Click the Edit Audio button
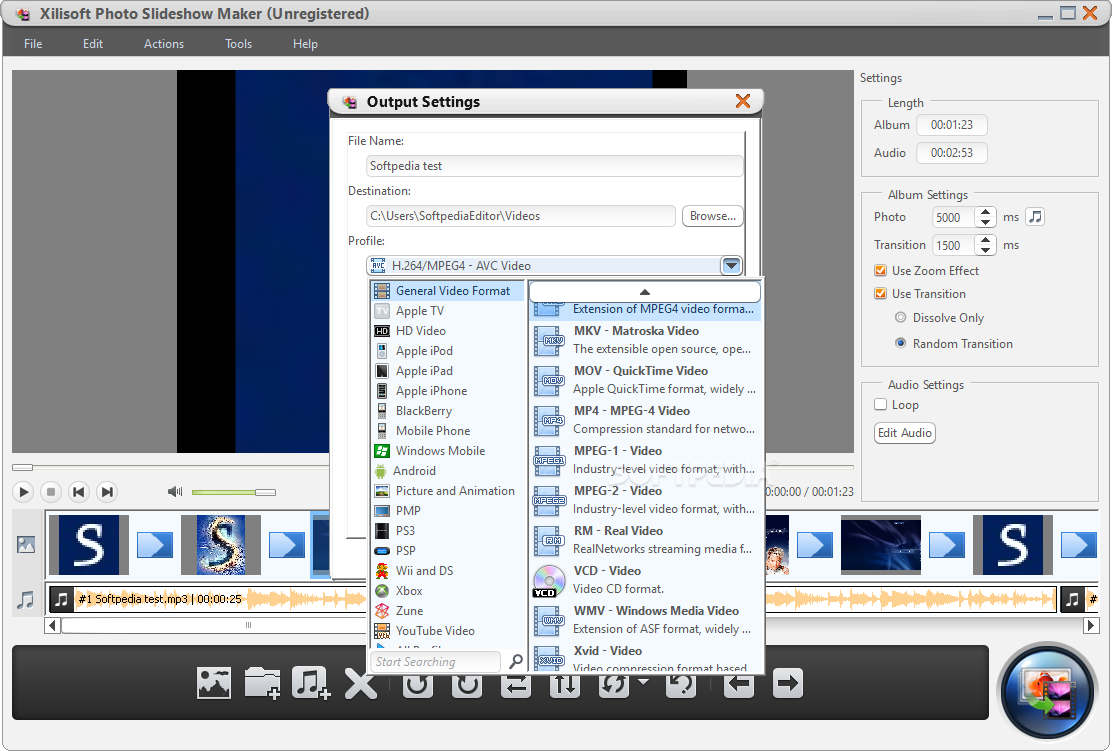Screen dimensions: 1112x751 905,433
